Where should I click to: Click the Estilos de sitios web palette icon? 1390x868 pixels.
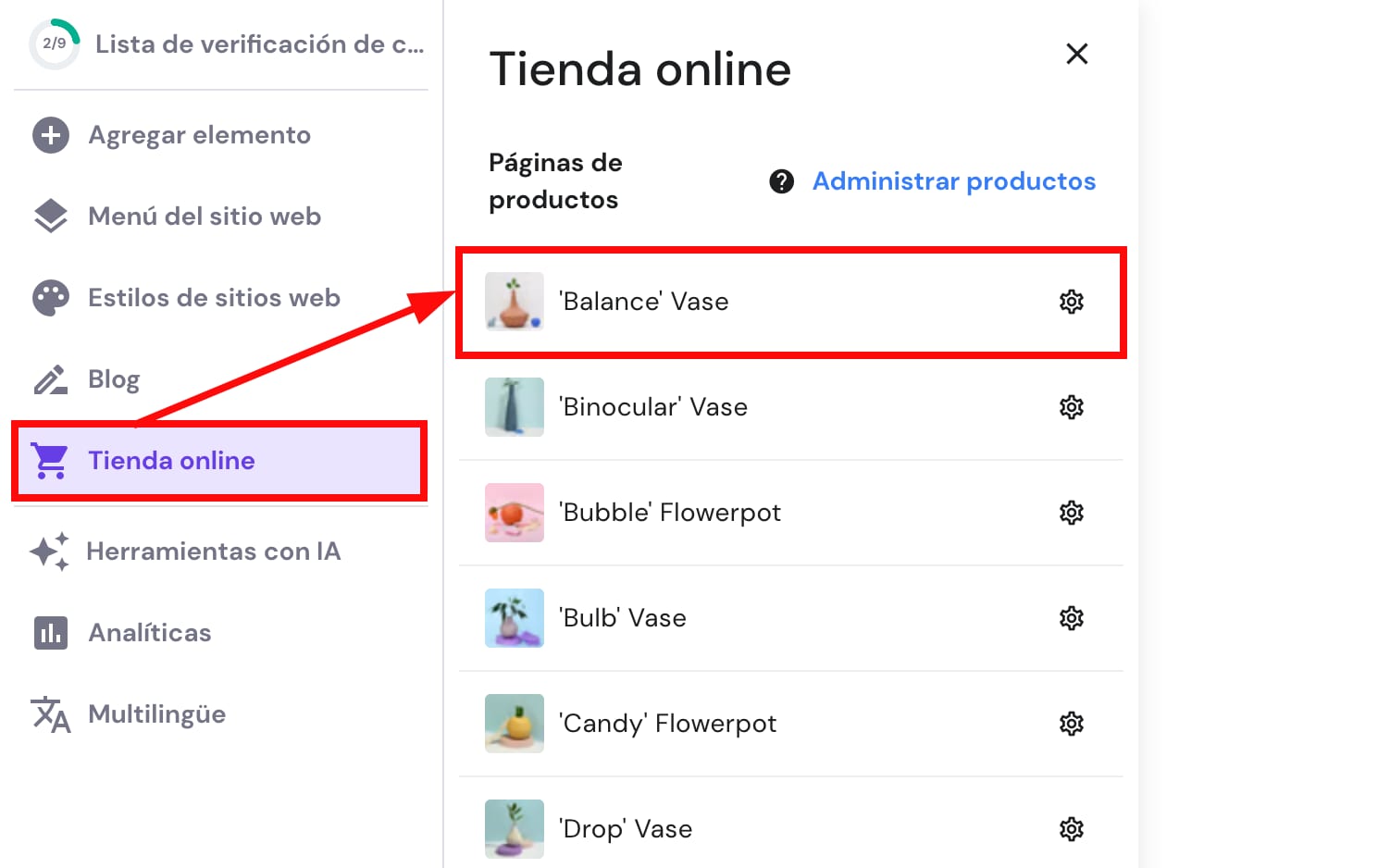click(x=50, y=297)
